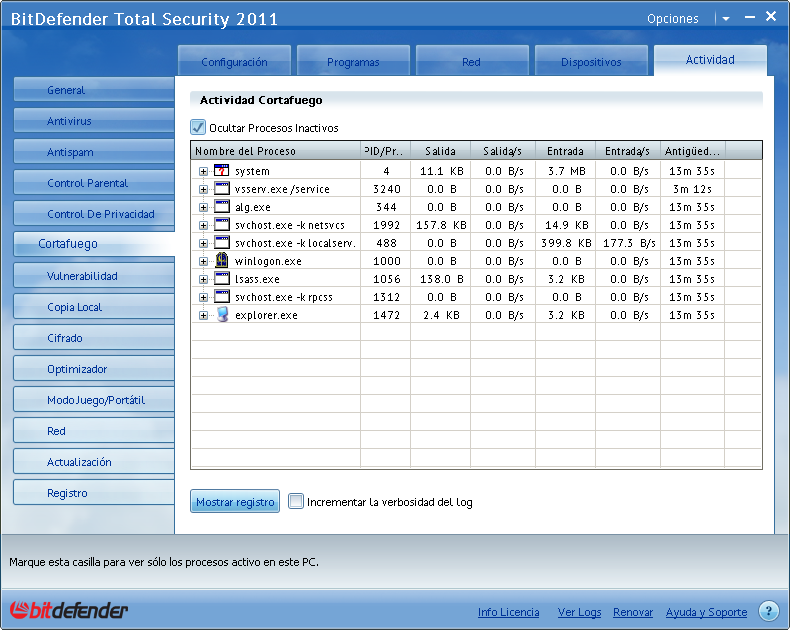The height and width of the screenshot is (630, 790).
Task: Click the alg.exe process icon
Action: click(x=222, y=207)
